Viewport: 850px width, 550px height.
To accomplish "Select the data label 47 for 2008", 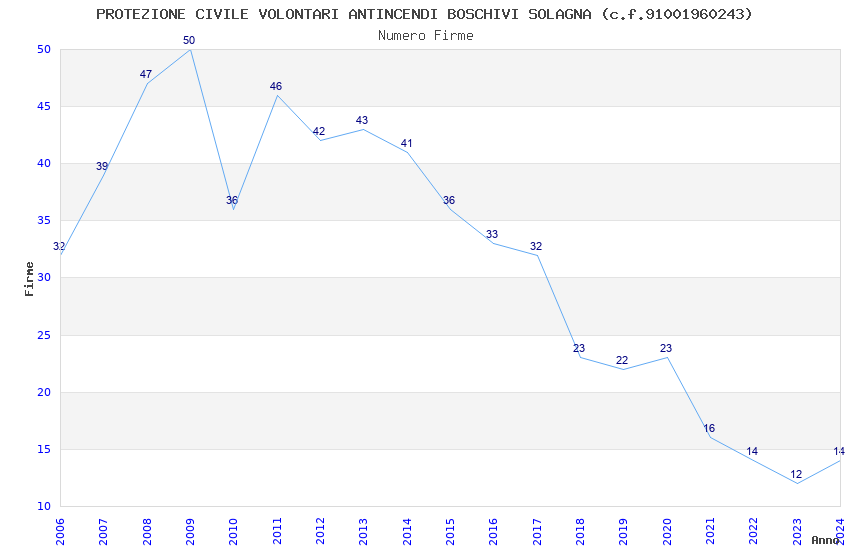I will coord(146,75).
